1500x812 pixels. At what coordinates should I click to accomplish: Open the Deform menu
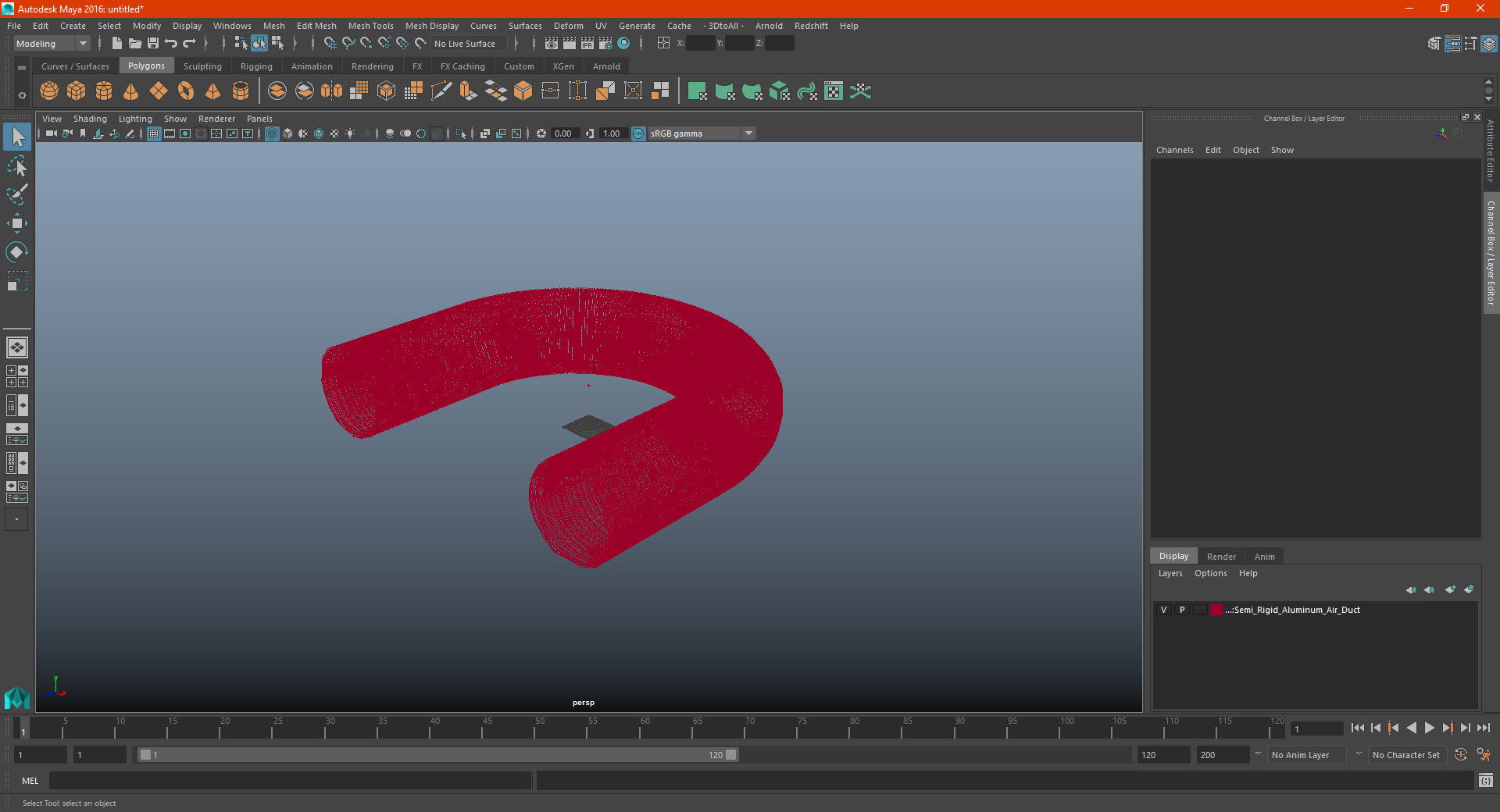pos(569,26)
